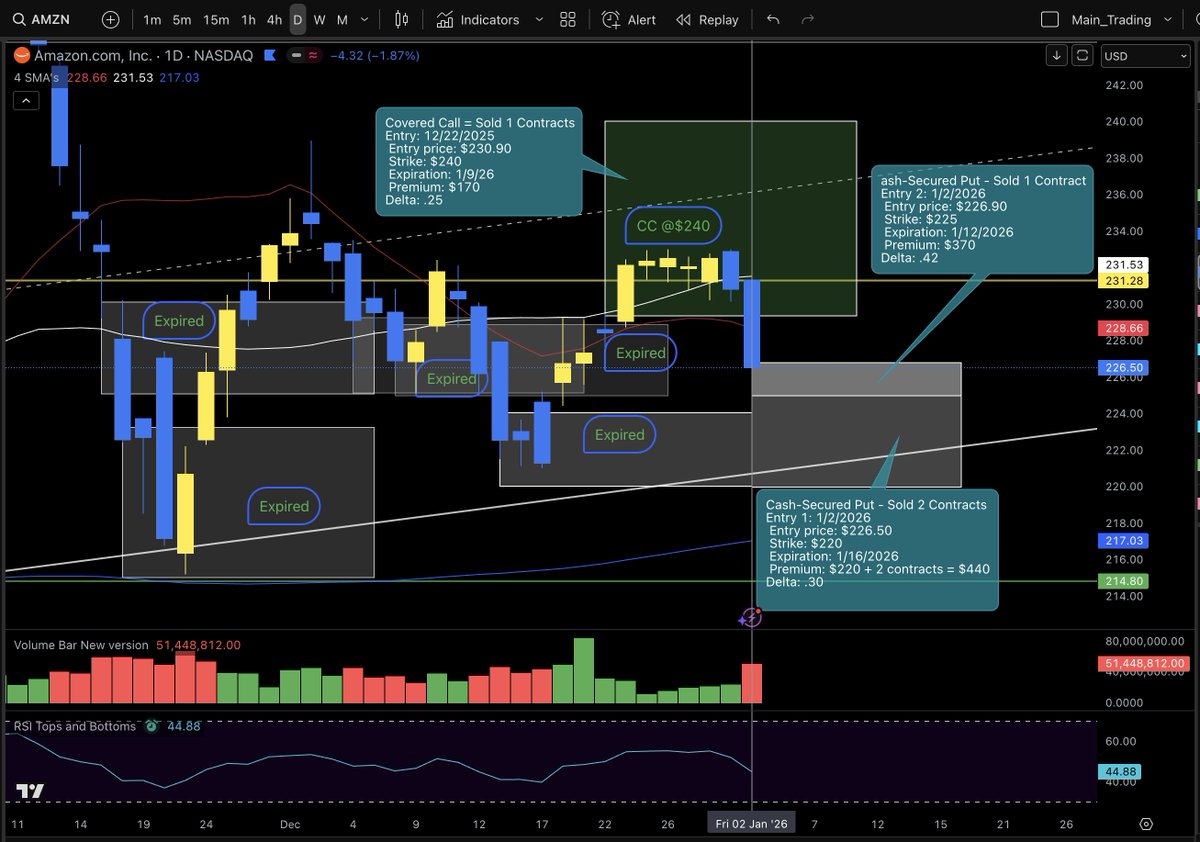Image resolution: width=1200 pixels, height=842 pixels.
Task: Click the 44.88 RSI scale label
Action: (1120, 772)
